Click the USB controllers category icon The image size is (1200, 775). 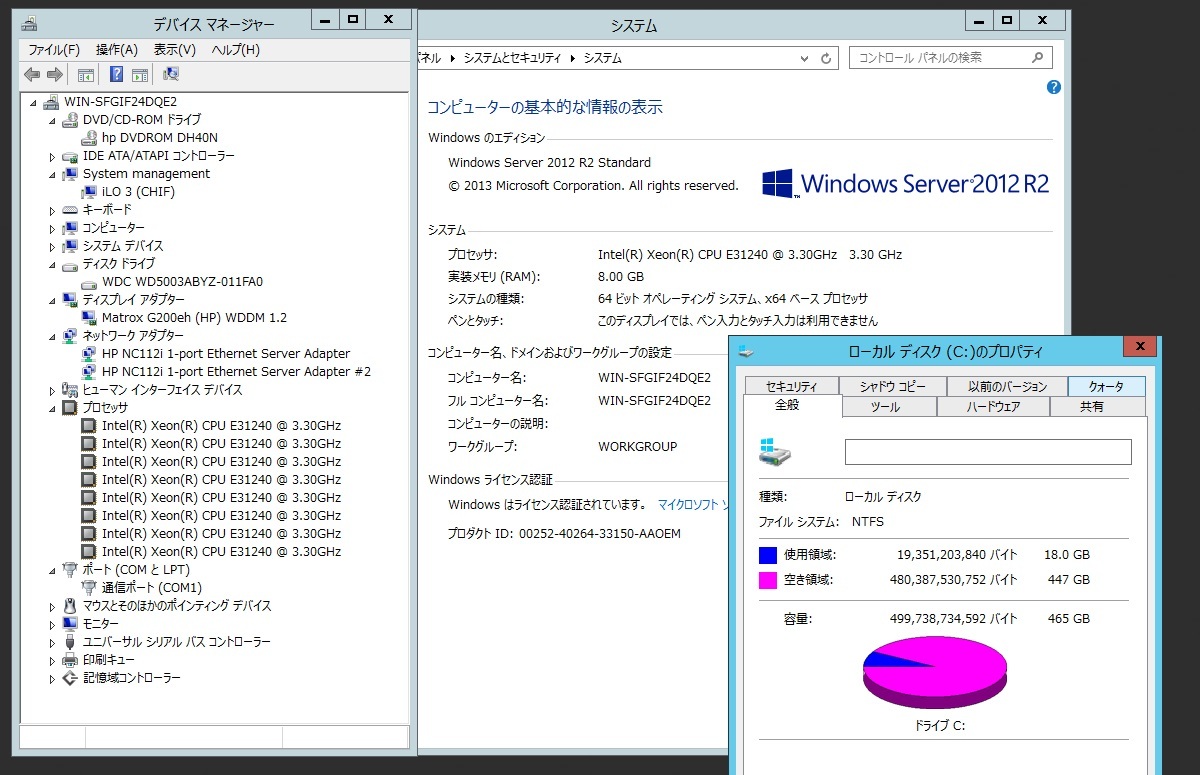(x=70, y=641)
